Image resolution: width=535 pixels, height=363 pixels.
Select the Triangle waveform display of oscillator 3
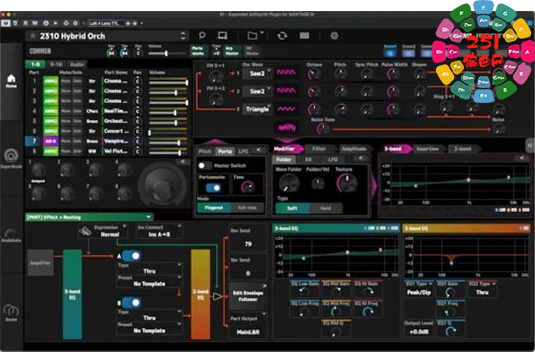coord(286,109)
